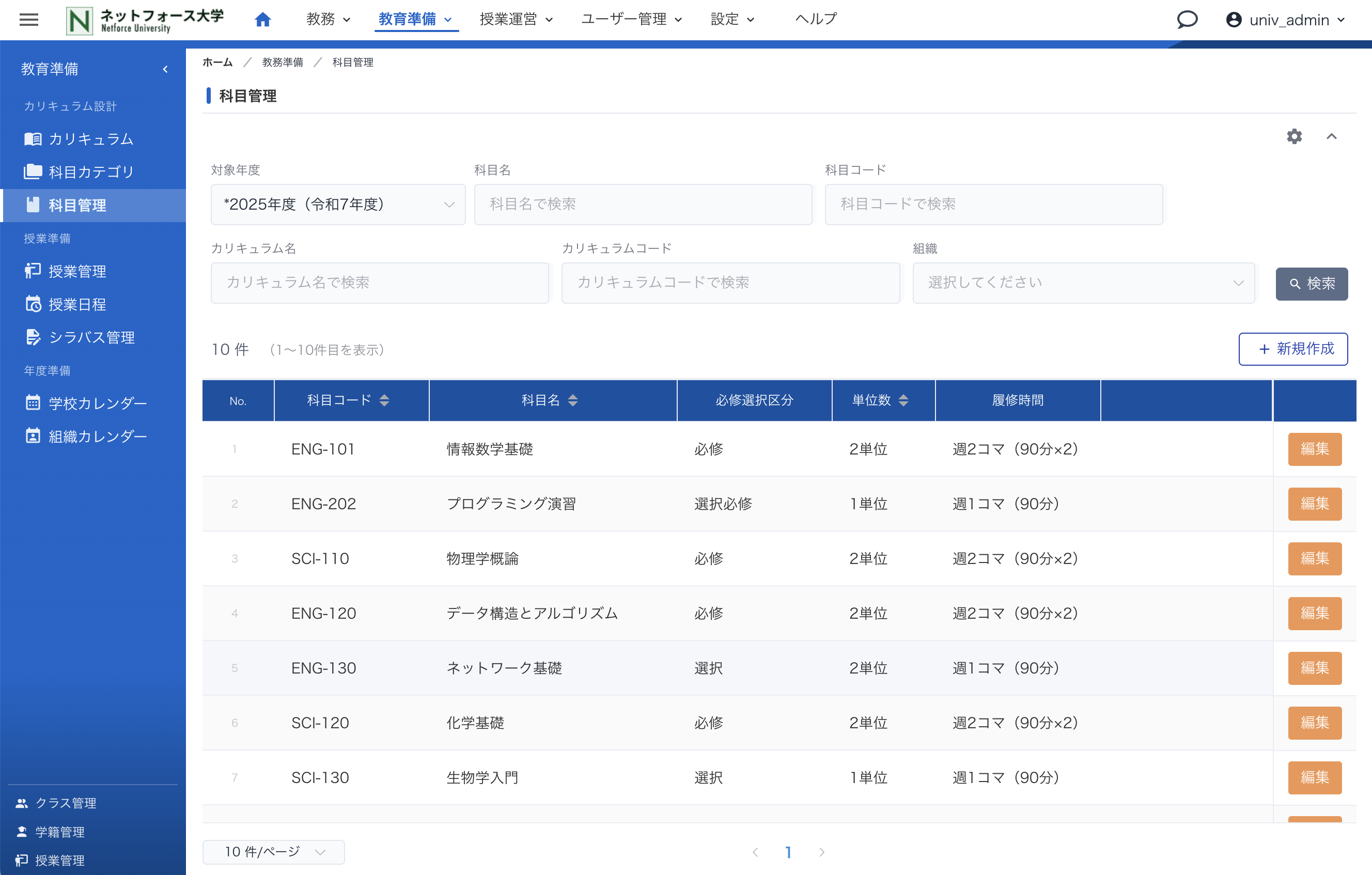Toggle sorting on the 単位数 column
Image resolution: width=1372 pixels, height=875 pixels.
pyautogui.click(x=903, y=400)
